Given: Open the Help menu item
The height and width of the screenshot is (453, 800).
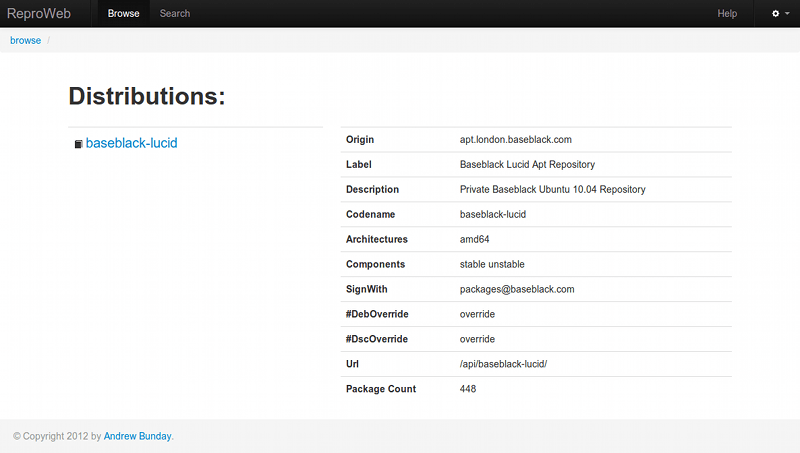Looking at the screenshot, I should pos(727,14).
